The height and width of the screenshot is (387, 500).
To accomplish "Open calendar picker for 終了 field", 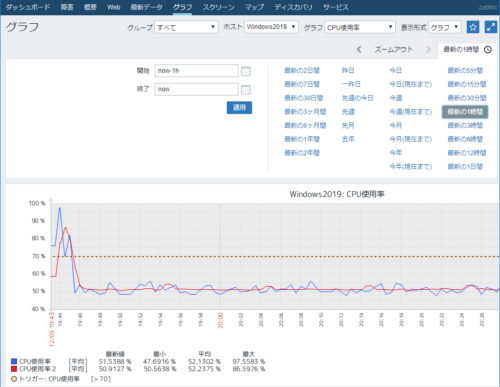I will (x=246, y=90).
